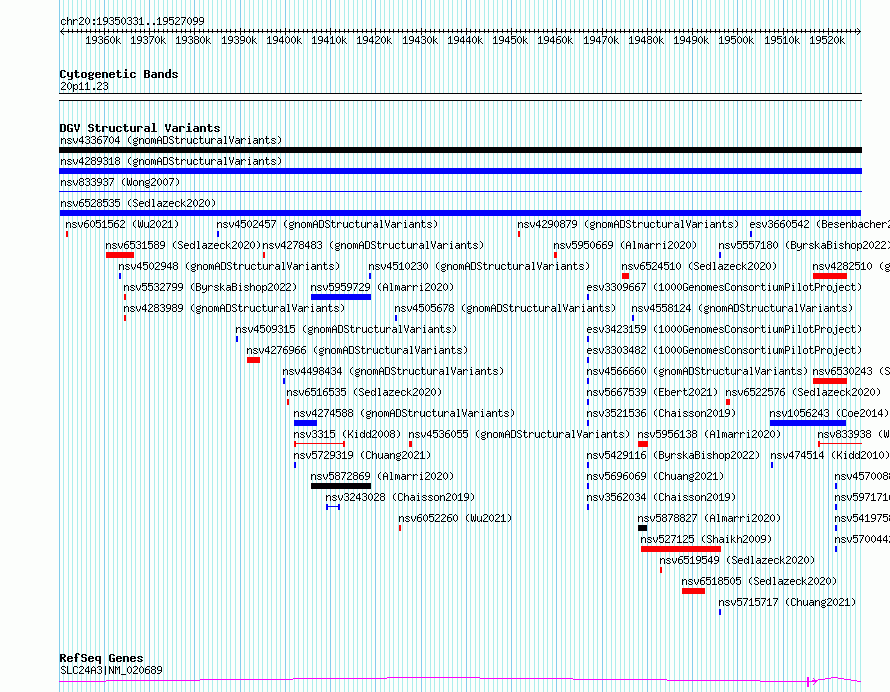Open nsv5532799 (ByrskaBishop2022) label
Image resolution: width=890 pixels, height=692 pixels.
pos(211,287)
